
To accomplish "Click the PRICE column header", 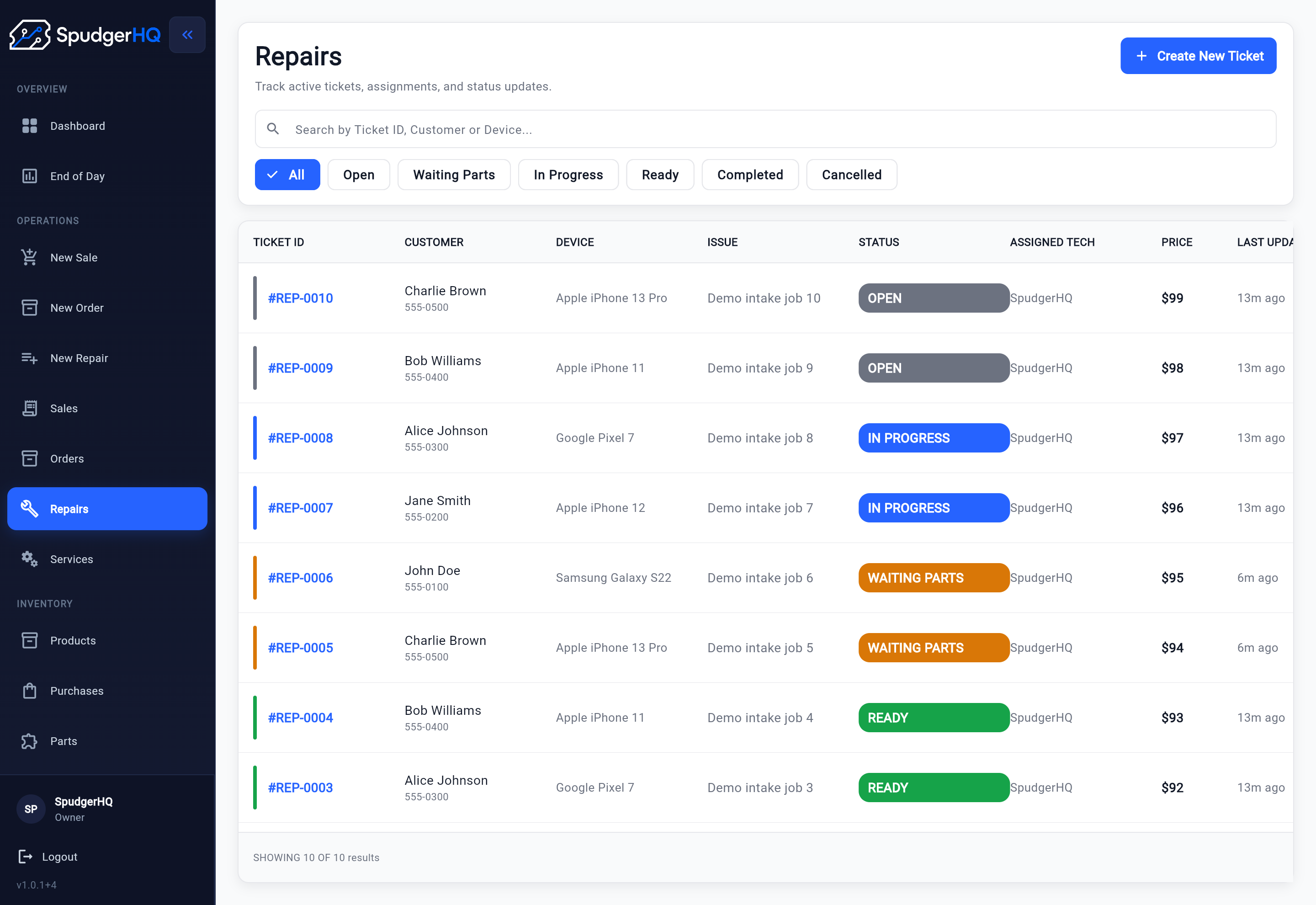I will coord(1177,242).
